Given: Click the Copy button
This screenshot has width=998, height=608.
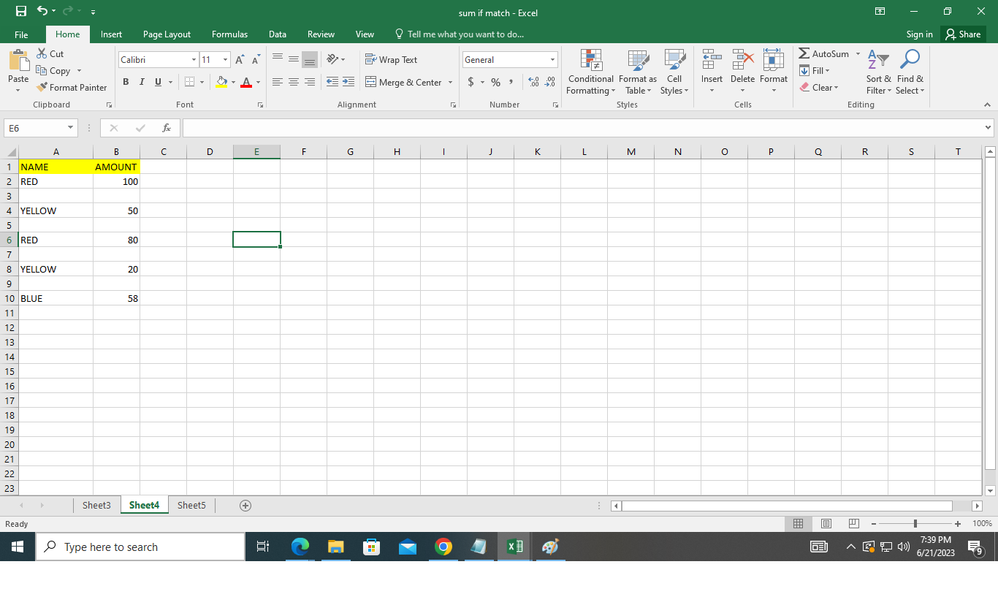Looking at the screenshot, I should pyautogui.click(x=53, y=71).
